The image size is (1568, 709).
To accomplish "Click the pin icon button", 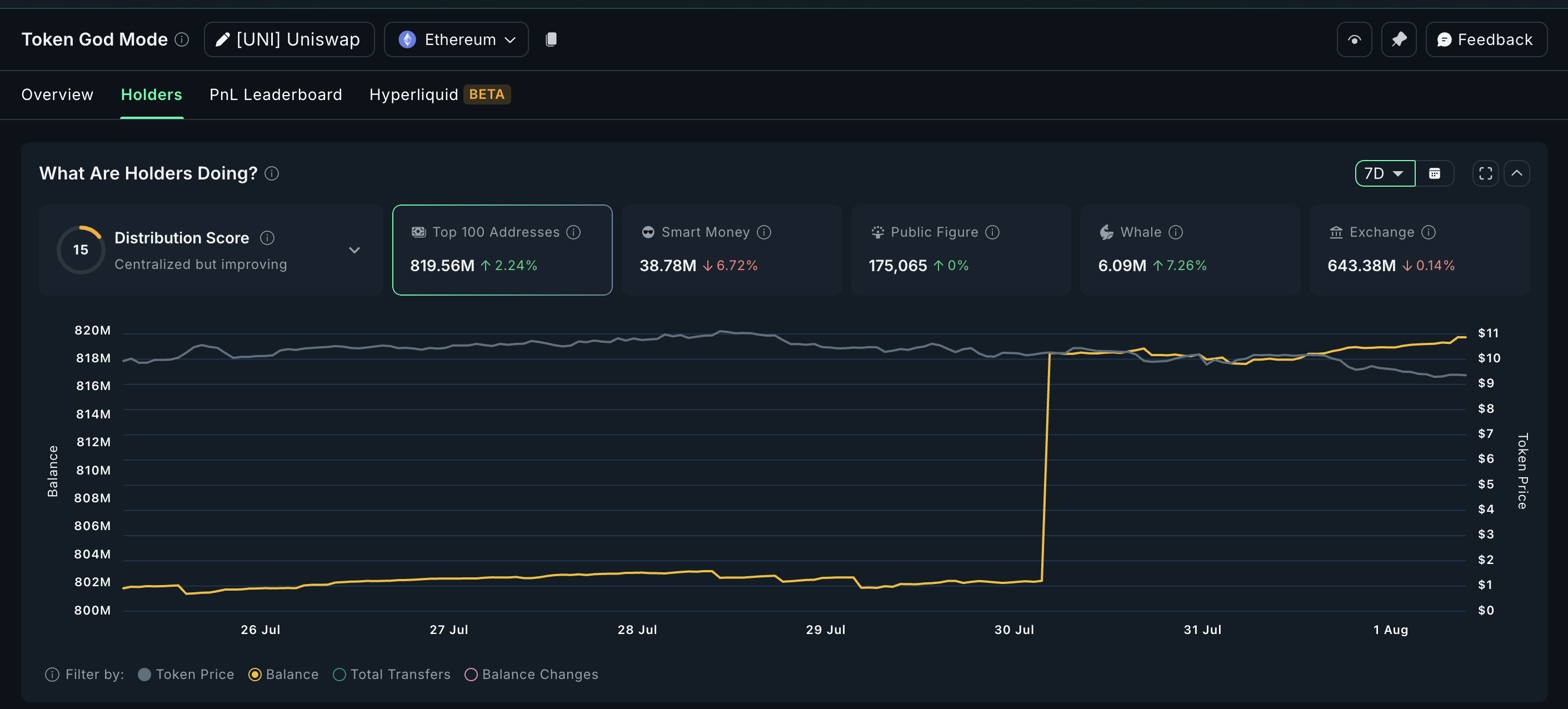I will pos(1398,39).
